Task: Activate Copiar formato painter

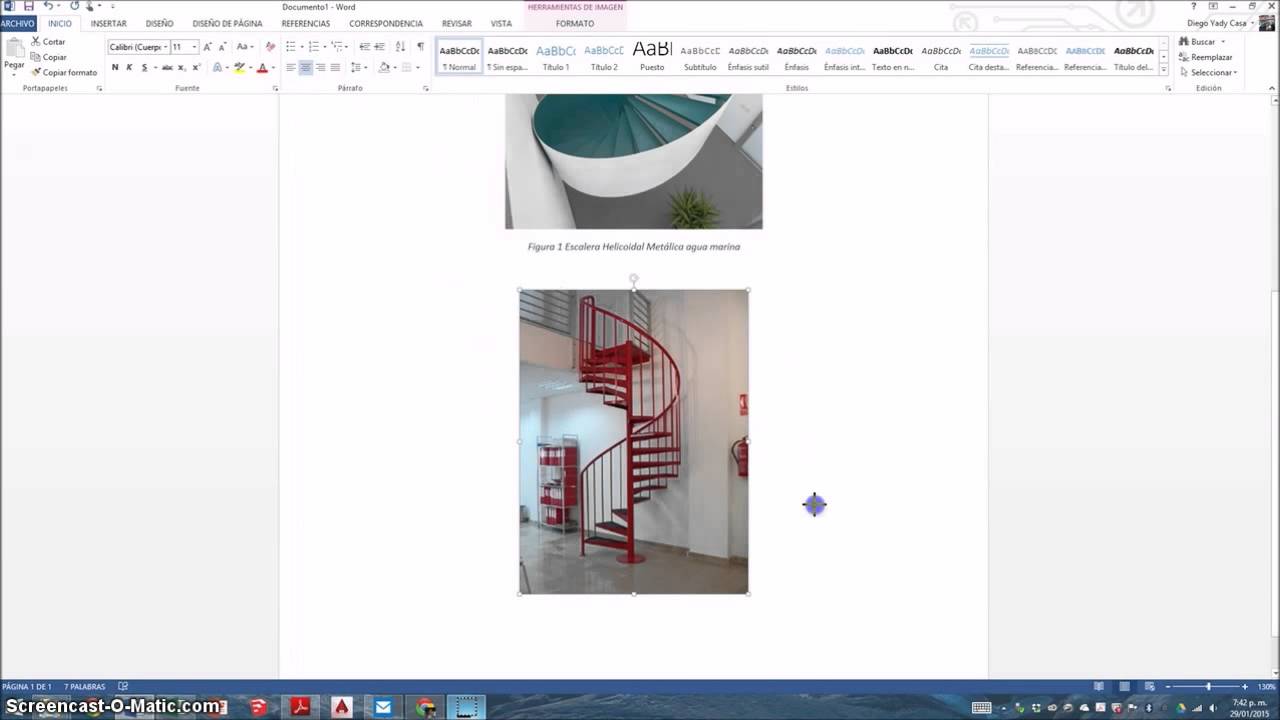Action: click(x=64, y=72)
